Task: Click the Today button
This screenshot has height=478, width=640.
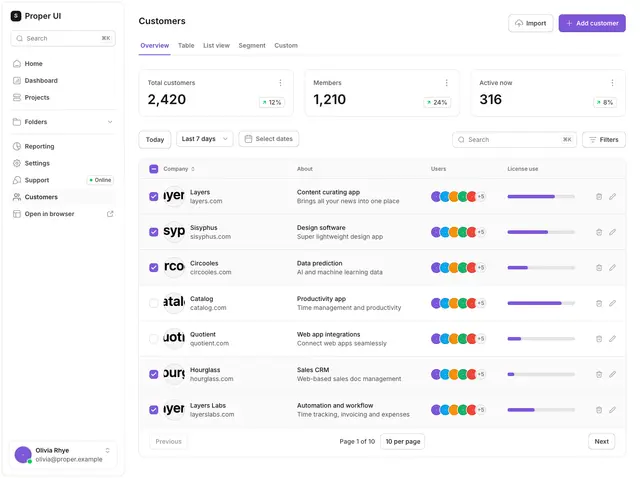Action: [x=155, y=140]
